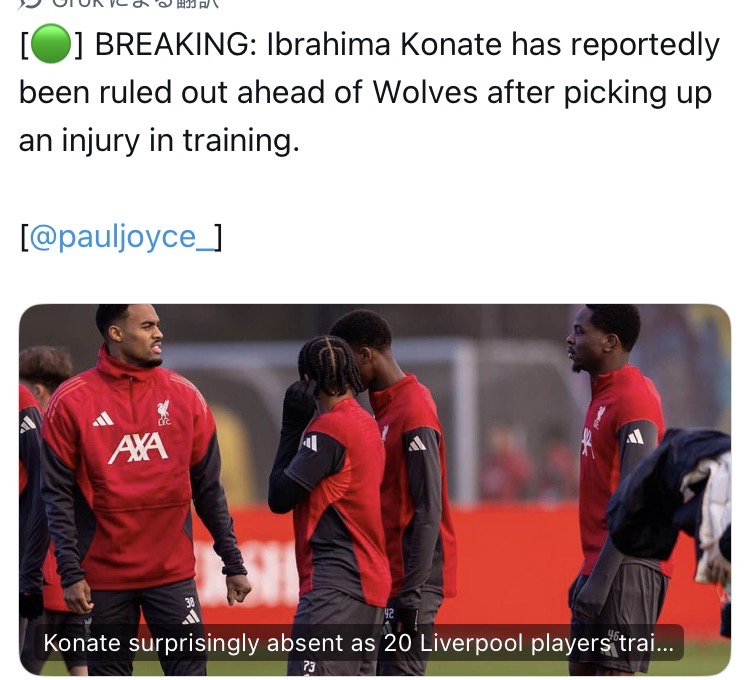Click the phrase 'an injury in training.'

[159, 141]
